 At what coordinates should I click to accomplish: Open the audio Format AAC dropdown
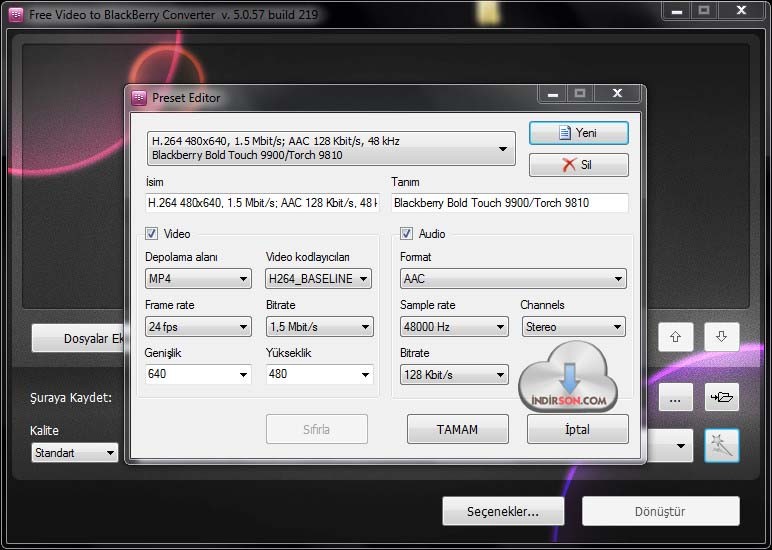tap(513, 279)
